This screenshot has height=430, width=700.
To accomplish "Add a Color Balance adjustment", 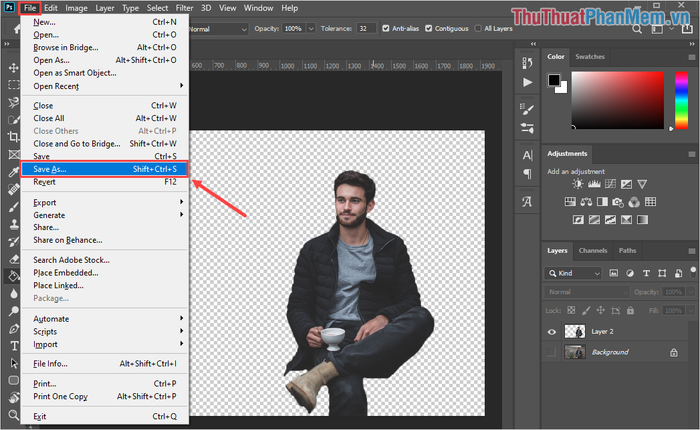I will (x=586, y=202).
